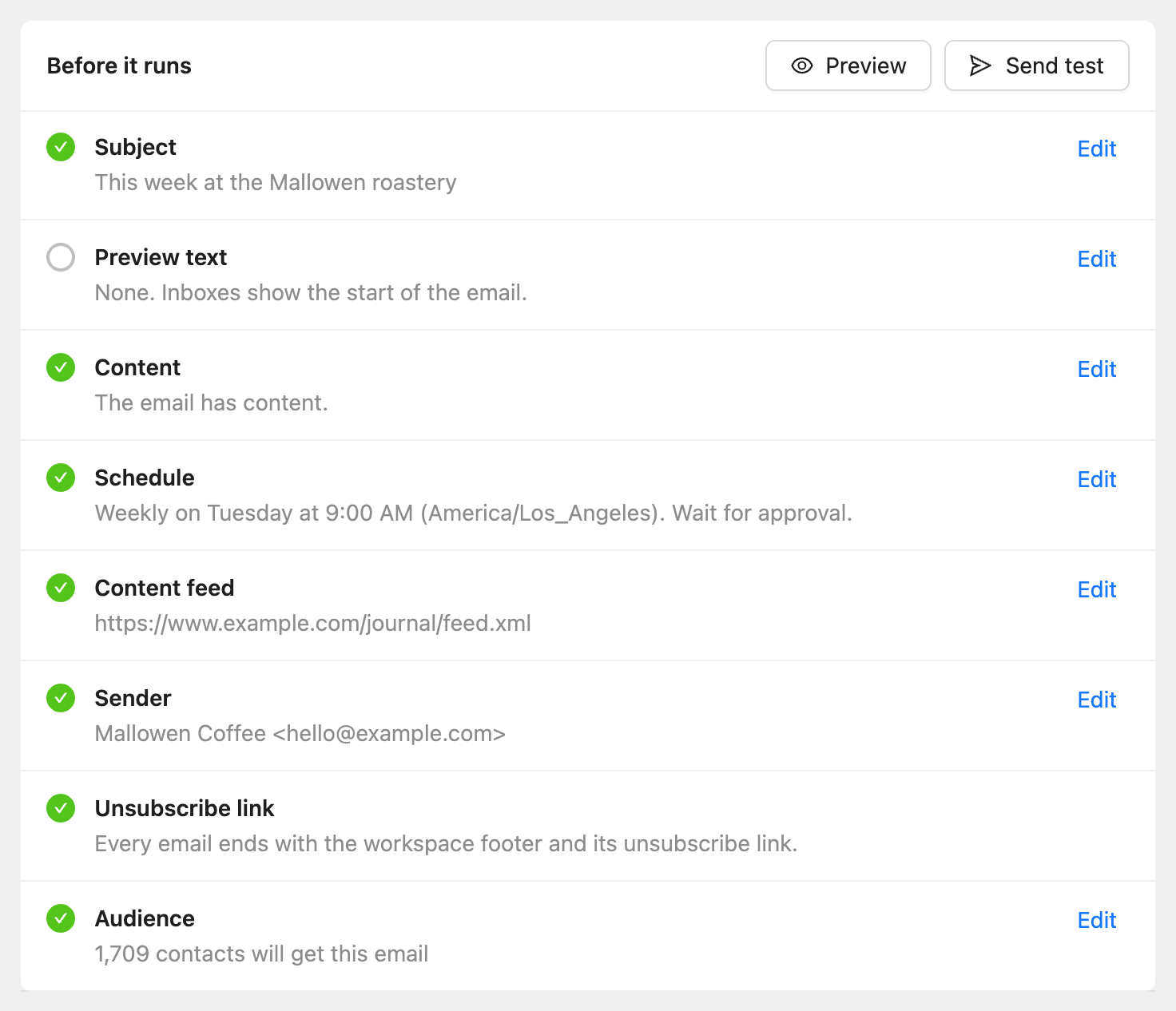
Task: Click the 'Content feed' row title
Action: coord(165,588)
